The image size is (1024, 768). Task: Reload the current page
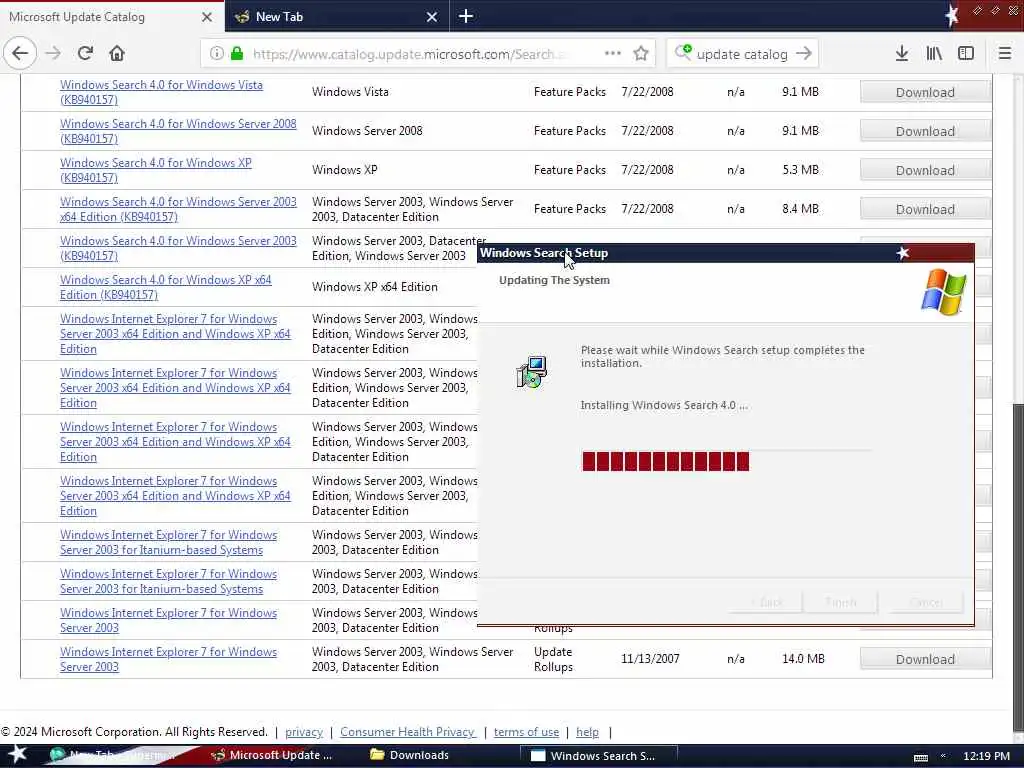point(86,54)
